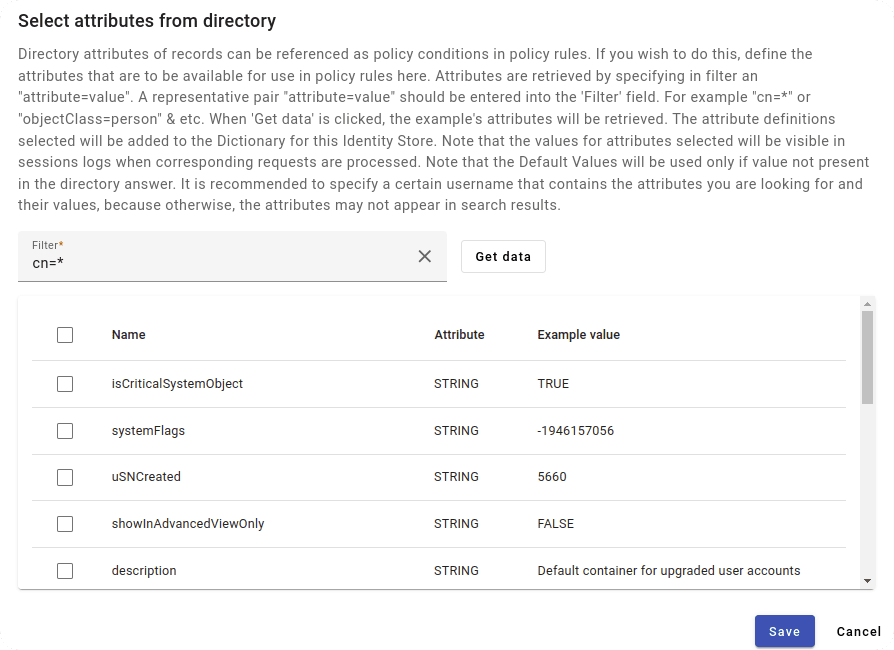Click the Name column header
The image size is (894, 650).
click(128, 335)
